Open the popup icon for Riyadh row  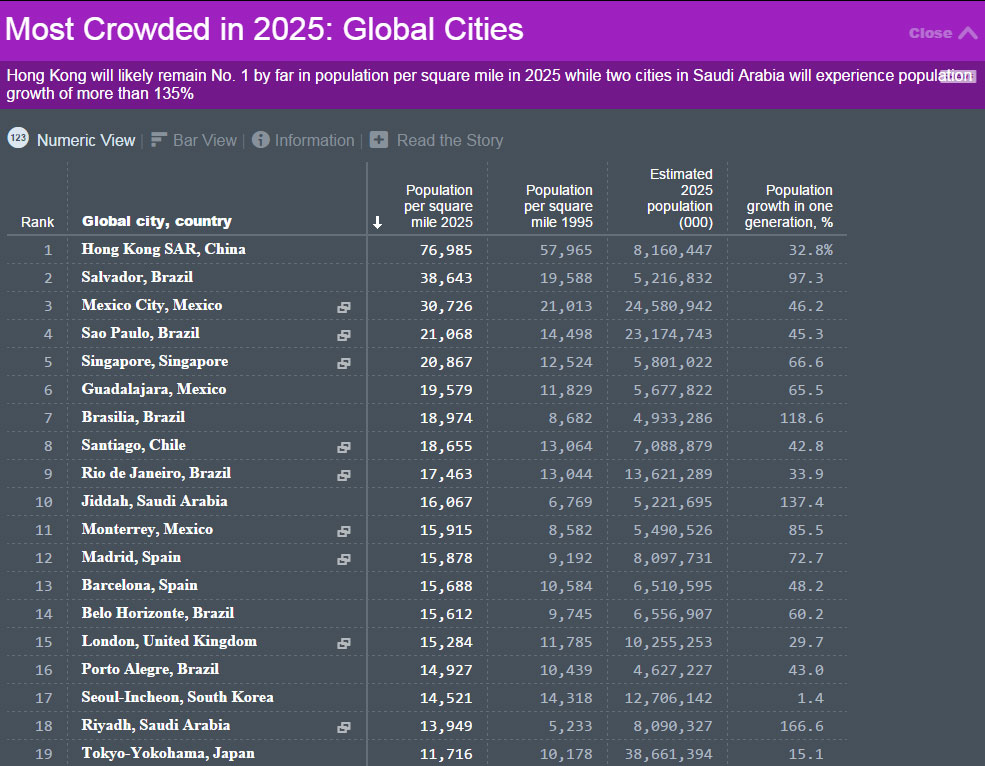343,727
